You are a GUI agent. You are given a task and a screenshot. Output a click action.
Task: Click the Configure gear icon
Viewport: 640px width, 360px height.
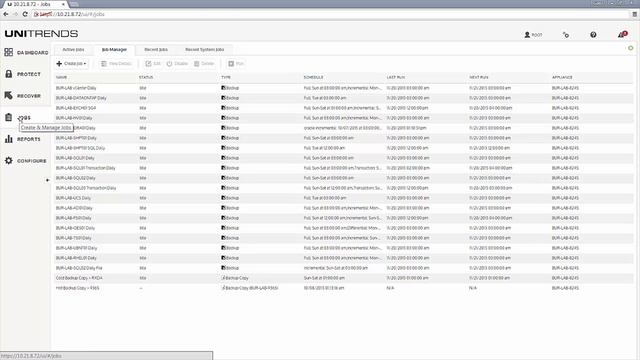[9, 160]
